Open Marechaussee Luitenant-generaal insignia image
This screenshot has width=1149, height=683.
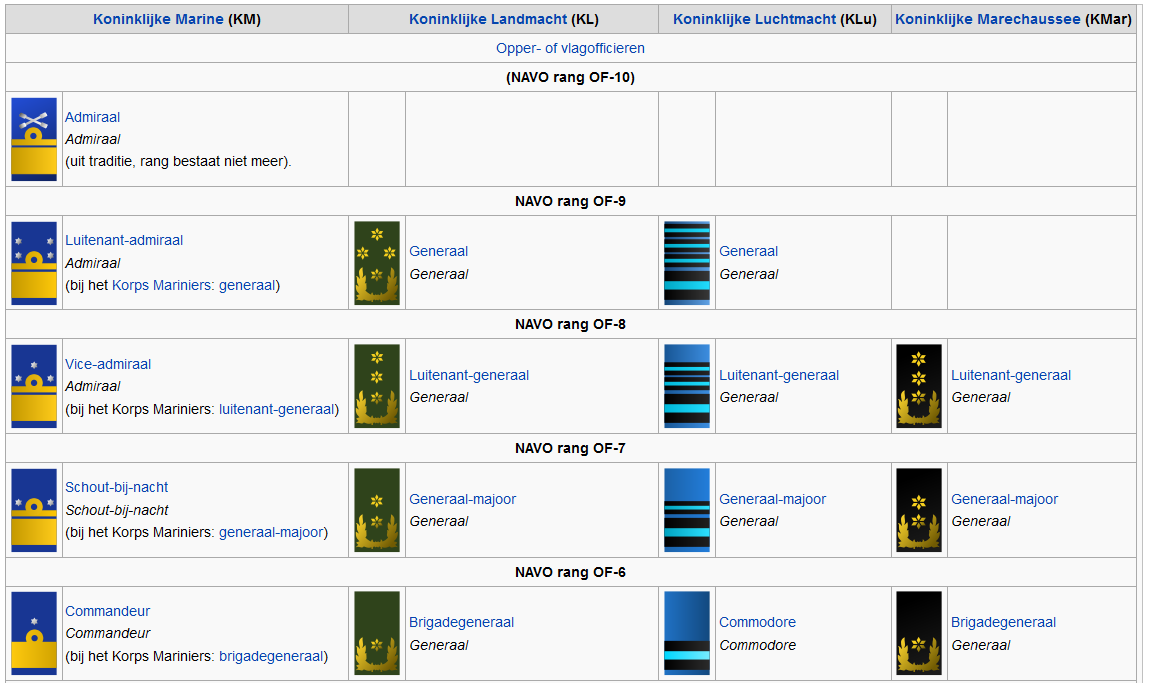(x=919, y=386)
